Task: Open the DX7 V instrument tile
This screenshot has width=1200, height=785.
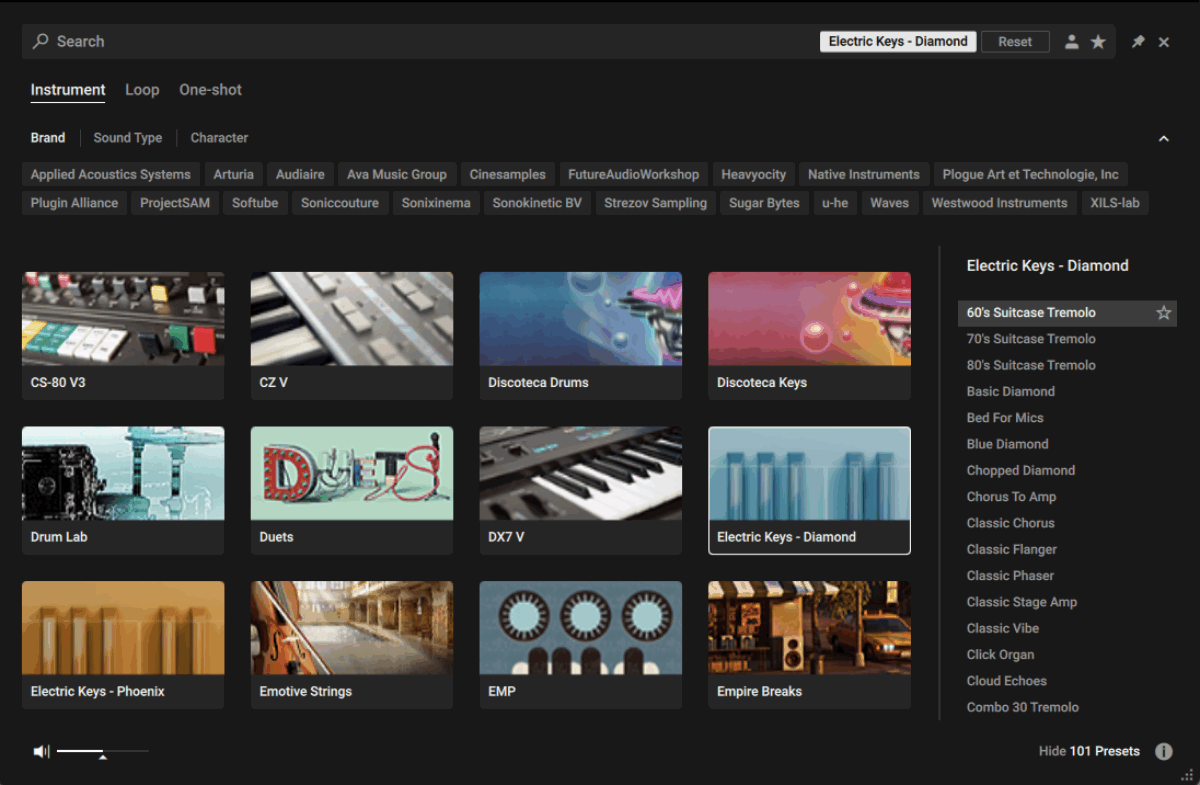Action: [581, 491]
